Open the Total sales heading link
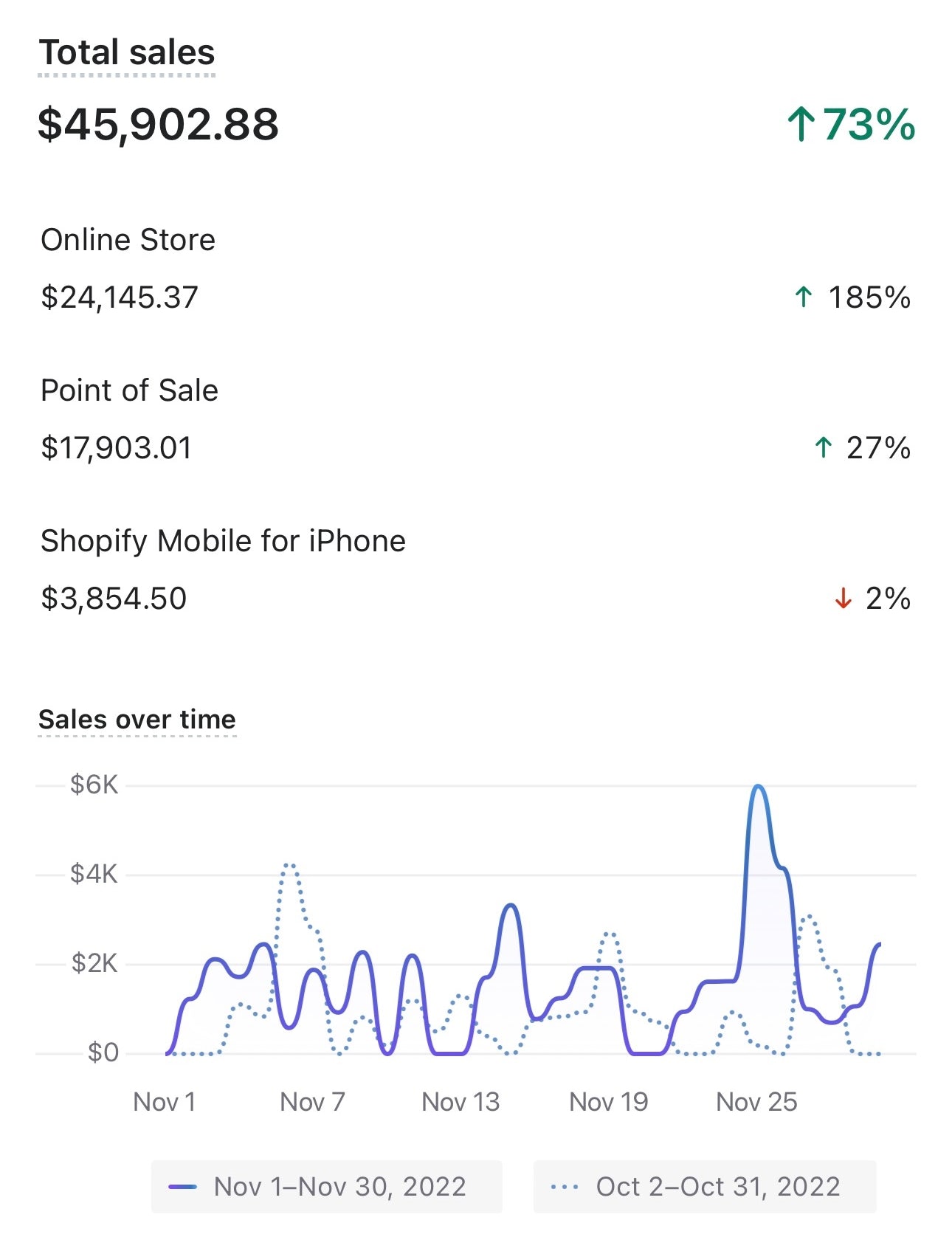952x1237 pixels. (127, 53)
